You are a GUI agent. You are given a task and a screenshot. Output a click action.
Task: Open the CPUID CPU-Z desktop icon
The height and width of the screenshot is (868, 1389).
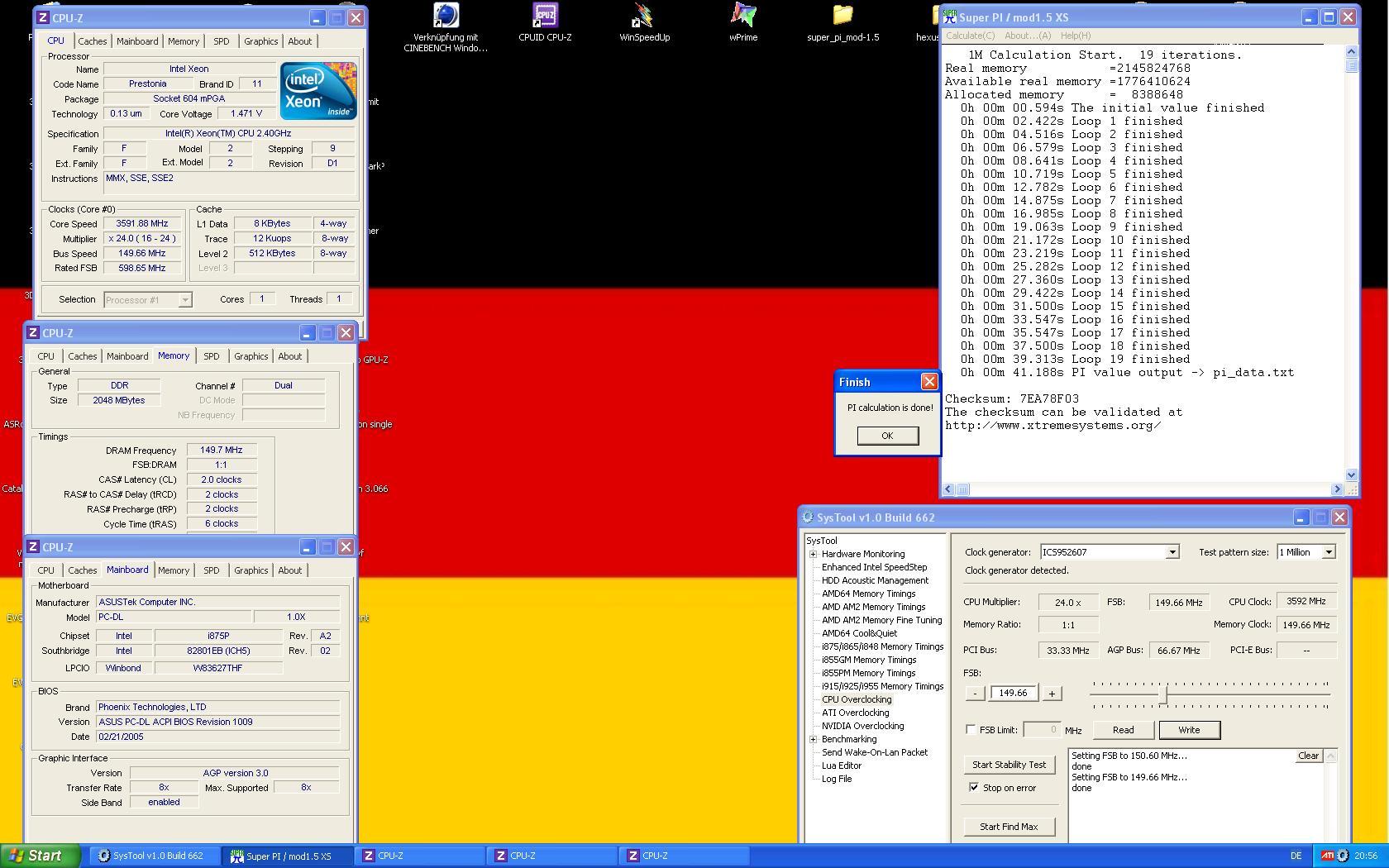tap(545, 16)
